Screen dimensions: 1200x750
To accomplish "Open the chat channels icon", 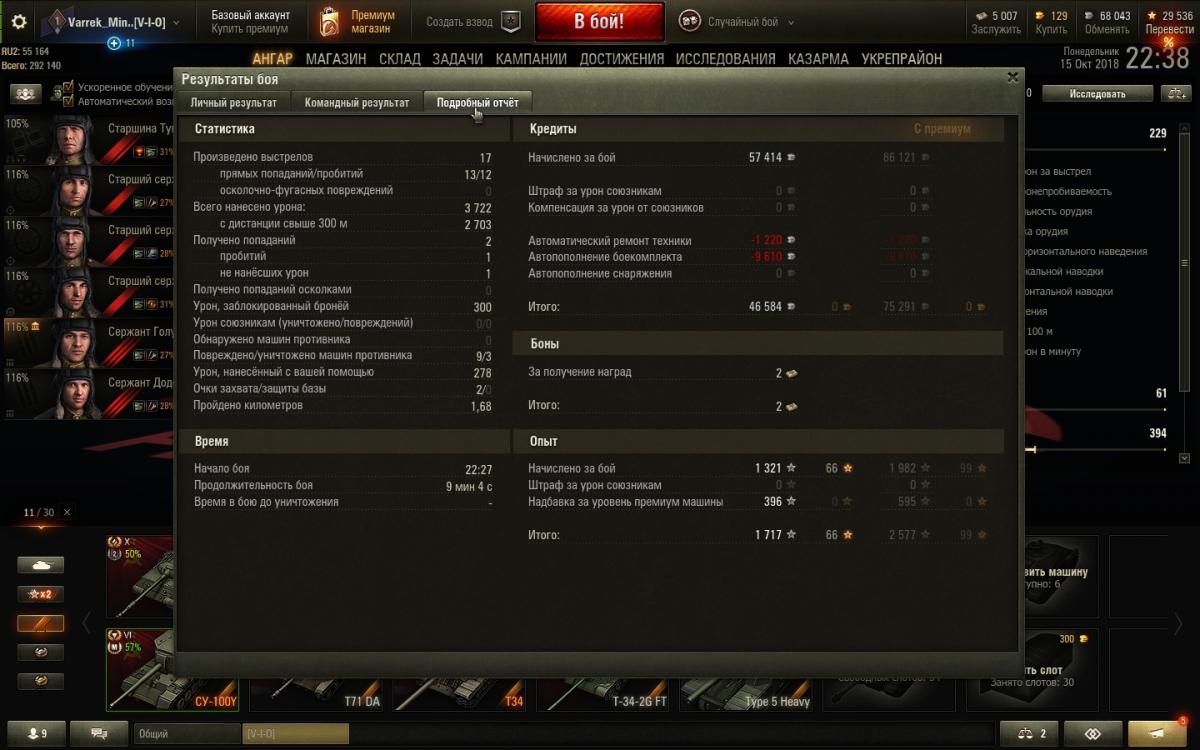I will [100, 733].
